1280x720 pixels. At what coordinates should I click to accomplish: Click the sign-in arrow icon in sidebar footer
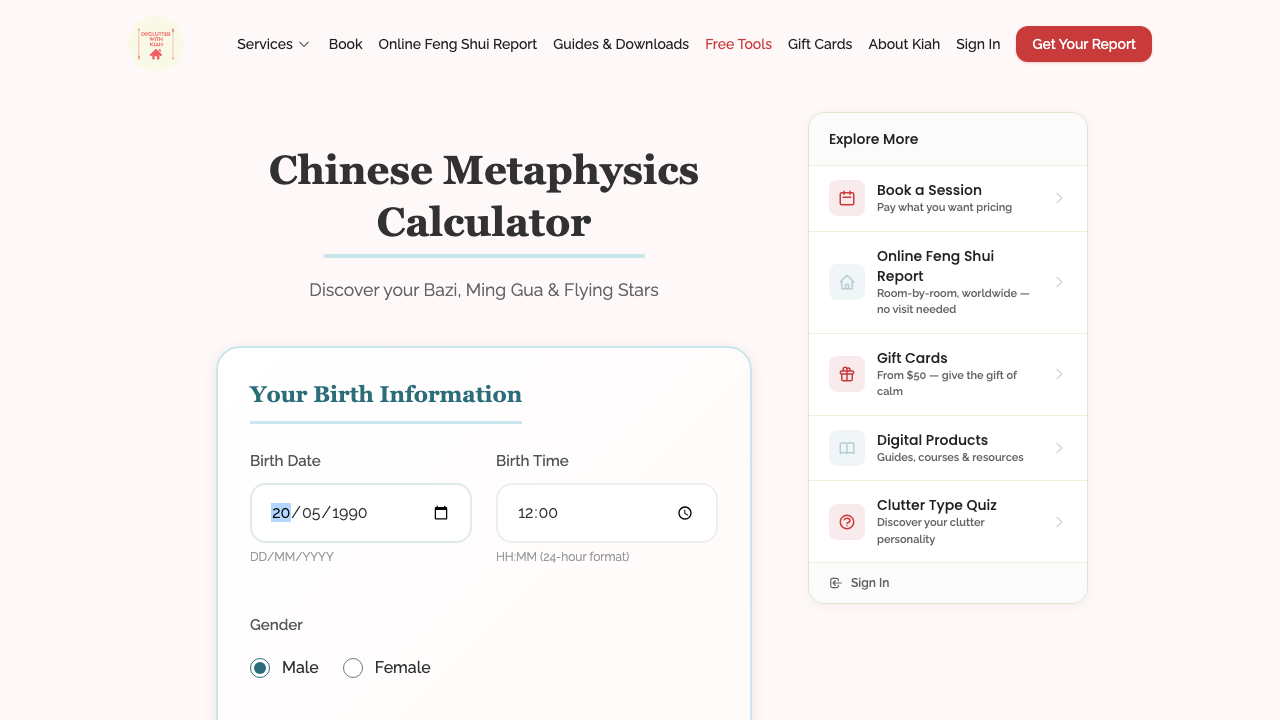coord(836,583)
